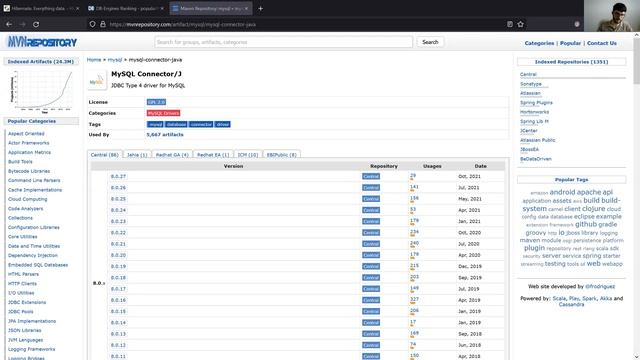
Task: Click the browser forward arrow
Action: tap(22, 24)
